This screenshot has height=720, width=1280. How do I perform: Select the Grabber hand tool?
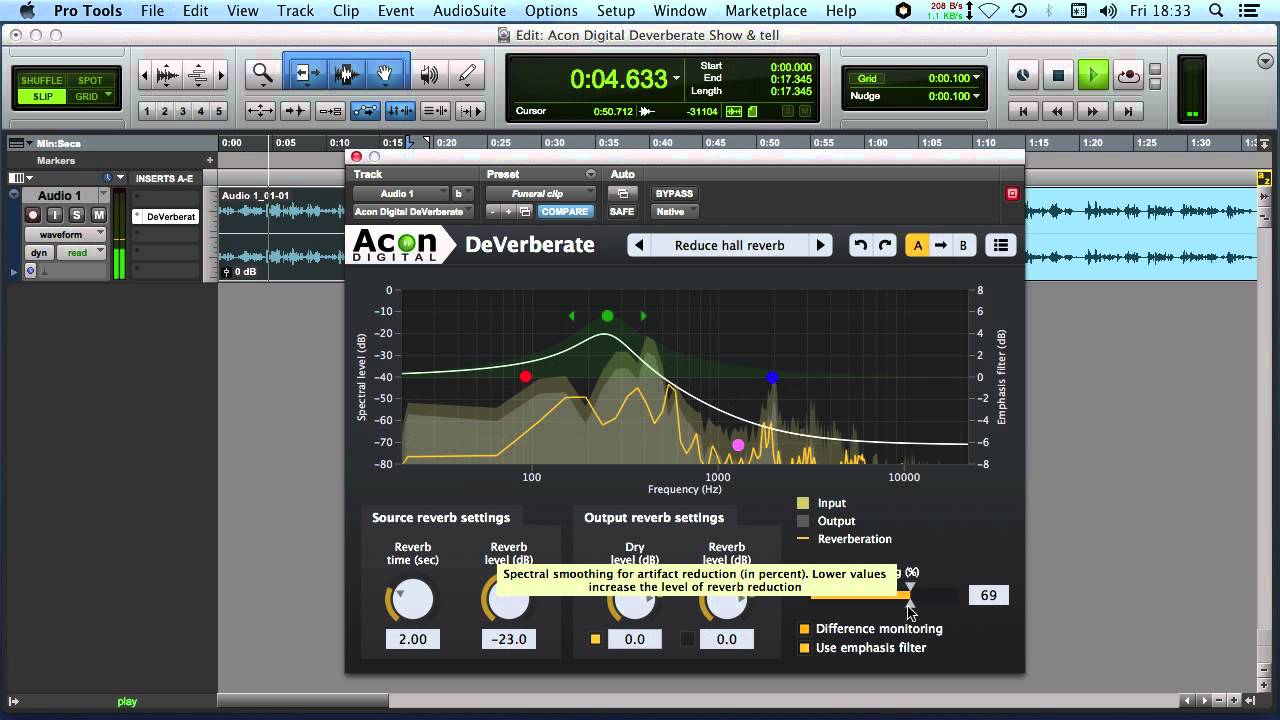(x=385, y=74)
